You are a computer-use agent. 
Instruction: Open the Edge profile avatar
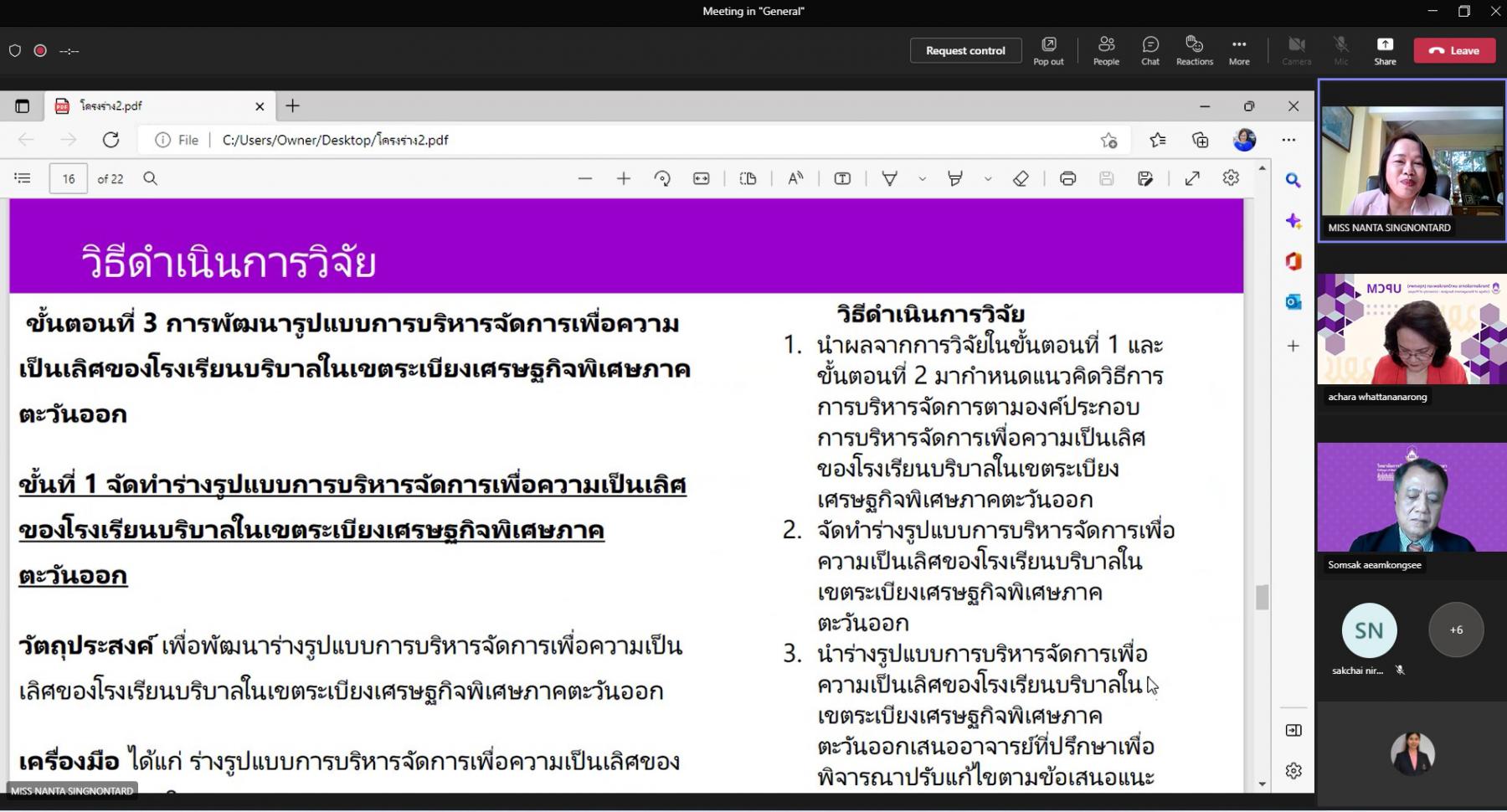(1245, 140)
